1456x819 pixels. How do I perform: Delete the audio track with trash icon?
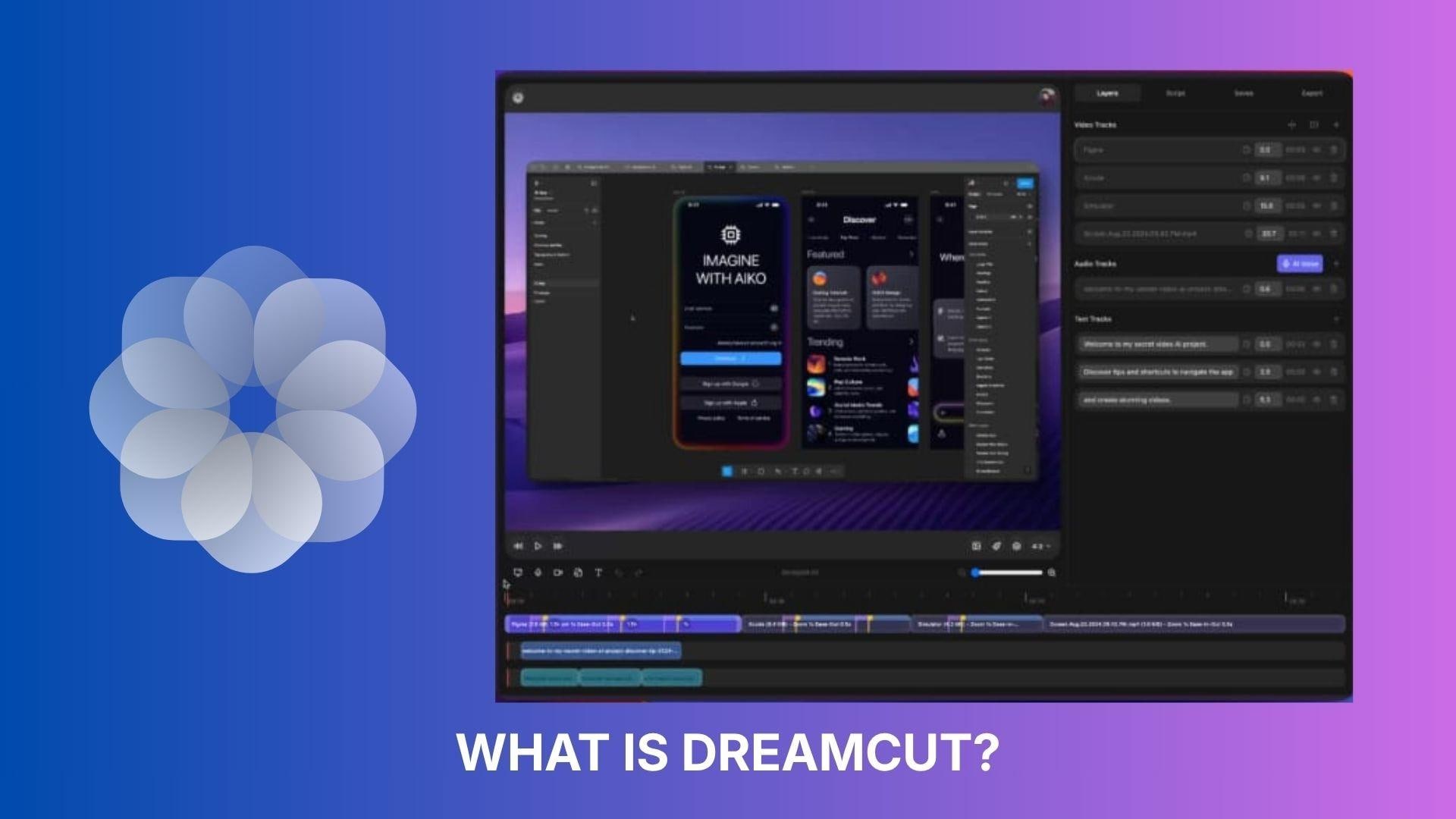click(x=1334, y=289)
